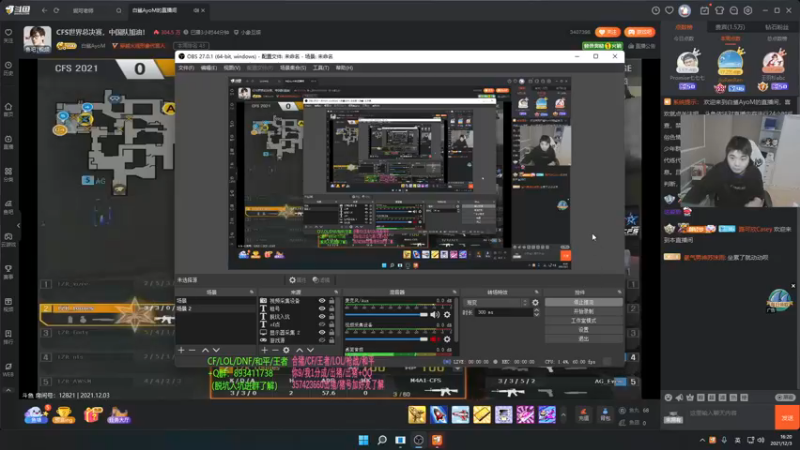Image resolution: width=800 pixels, height=450 pixels.
Task: Open OBS View menu
Action: tap(231, 68)
